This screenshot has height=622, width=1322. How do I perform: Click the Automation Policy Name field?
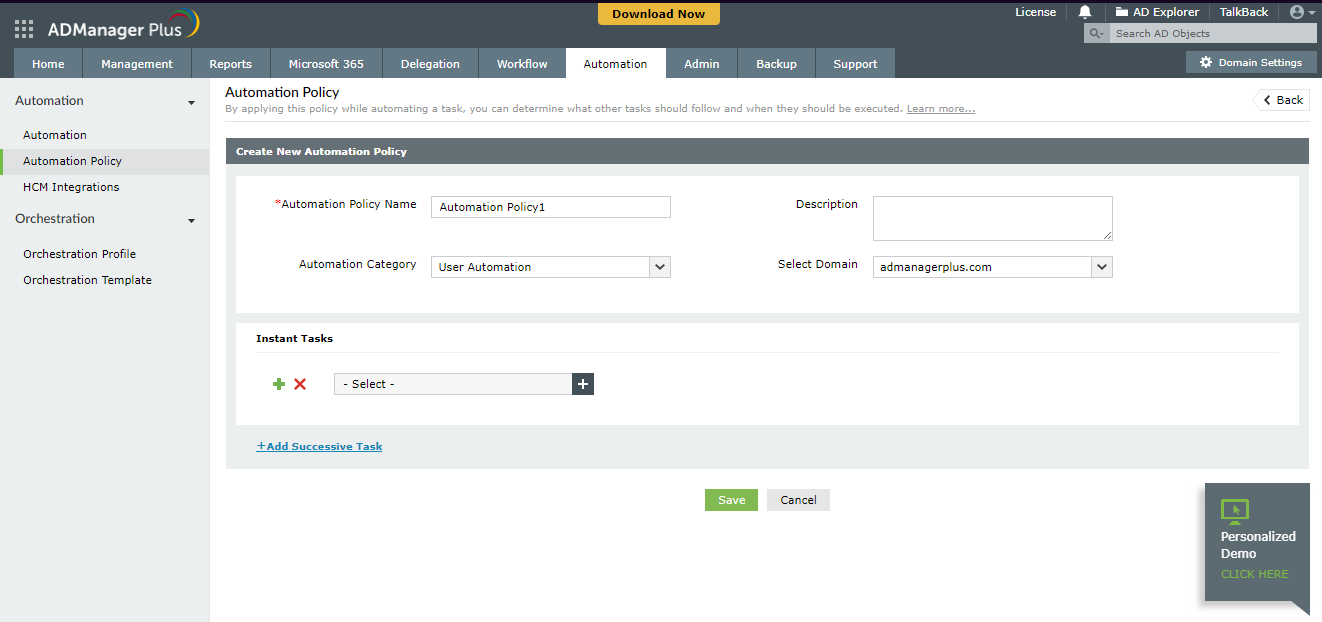pos(551,207)
